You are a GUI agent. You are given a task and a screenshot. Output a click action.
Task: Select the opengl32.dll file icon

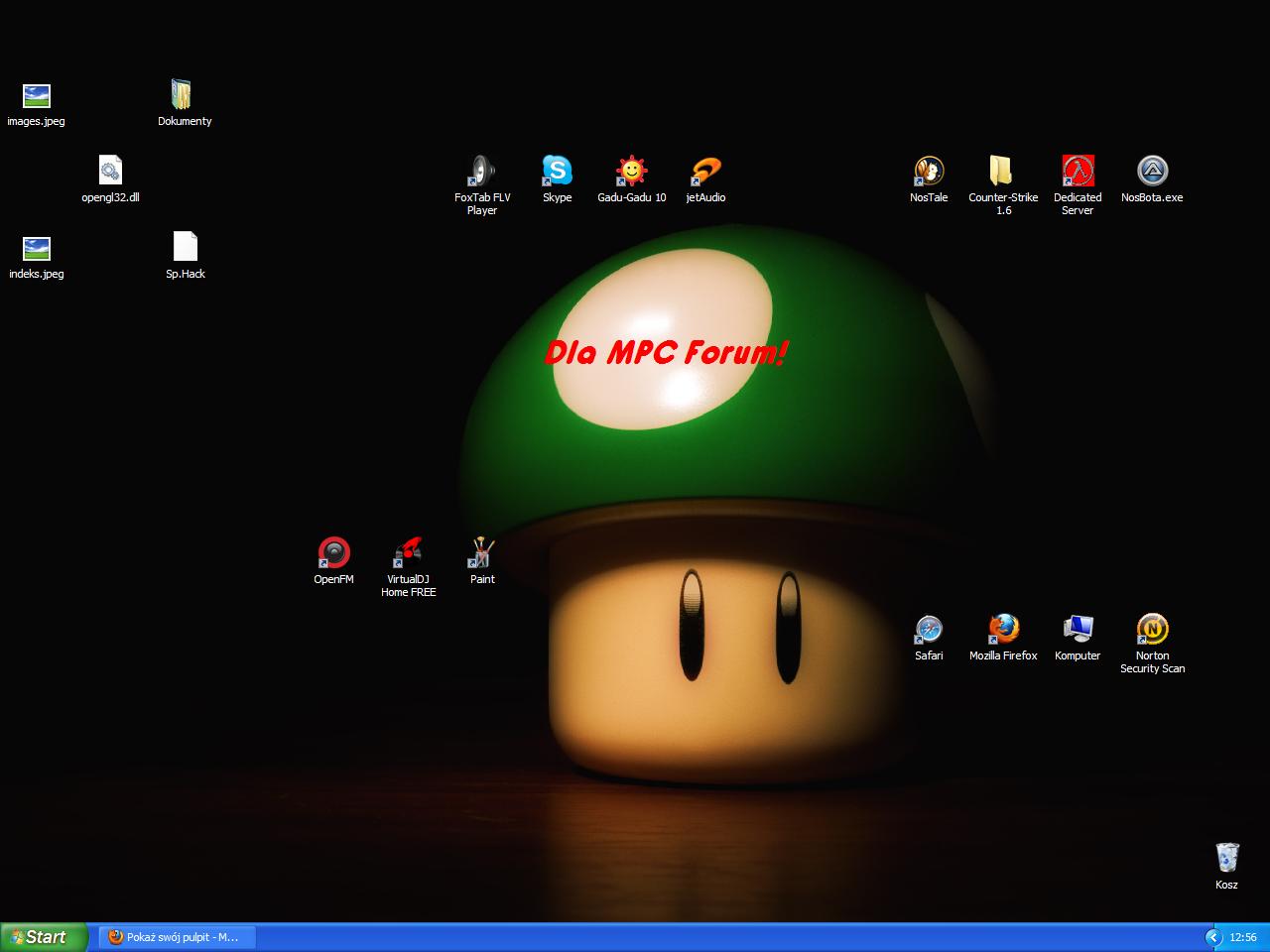tap(110, 171)
